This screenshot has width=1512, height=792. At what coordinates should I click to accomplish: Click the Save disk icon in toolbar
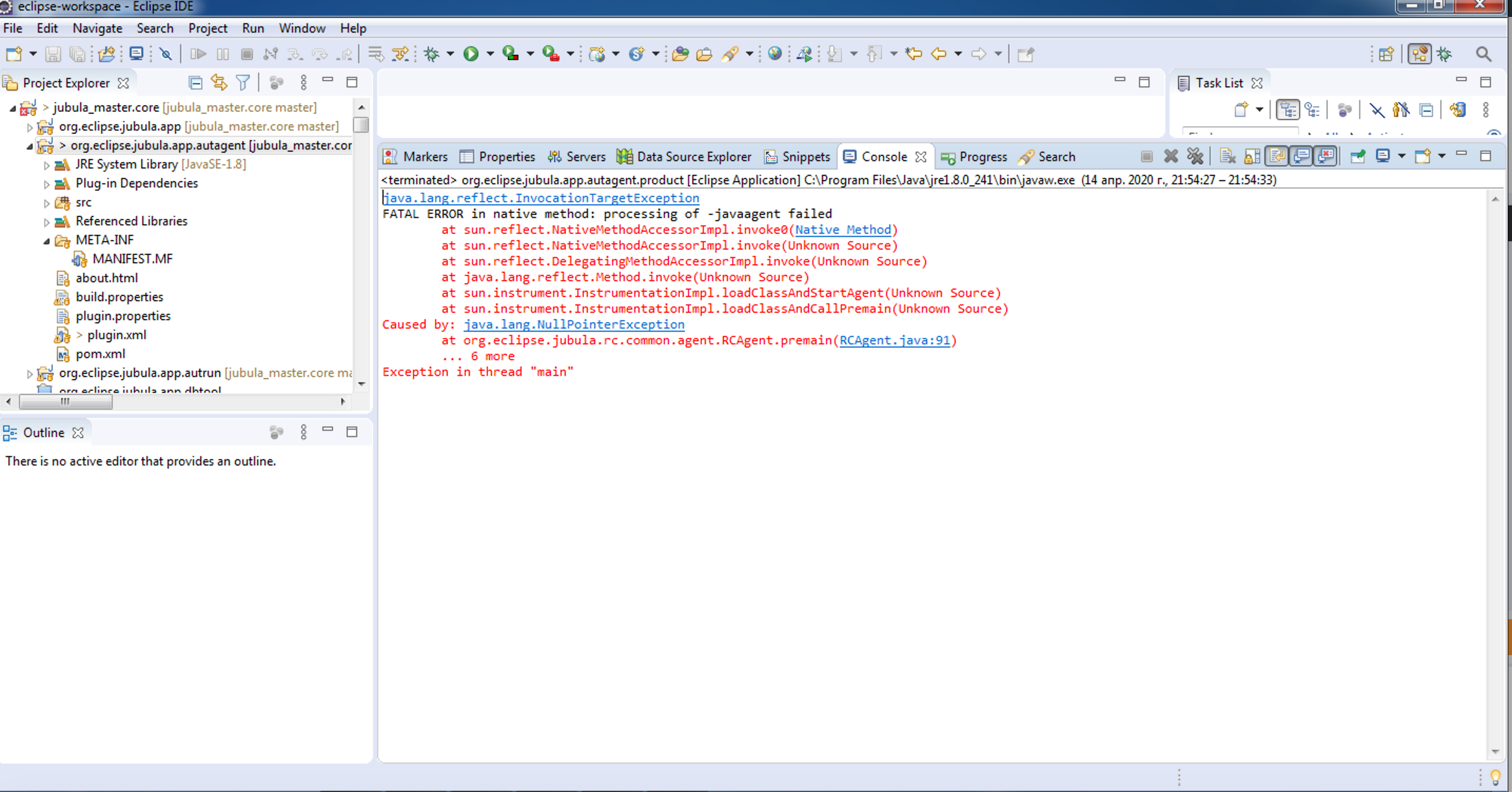point(53,54)
